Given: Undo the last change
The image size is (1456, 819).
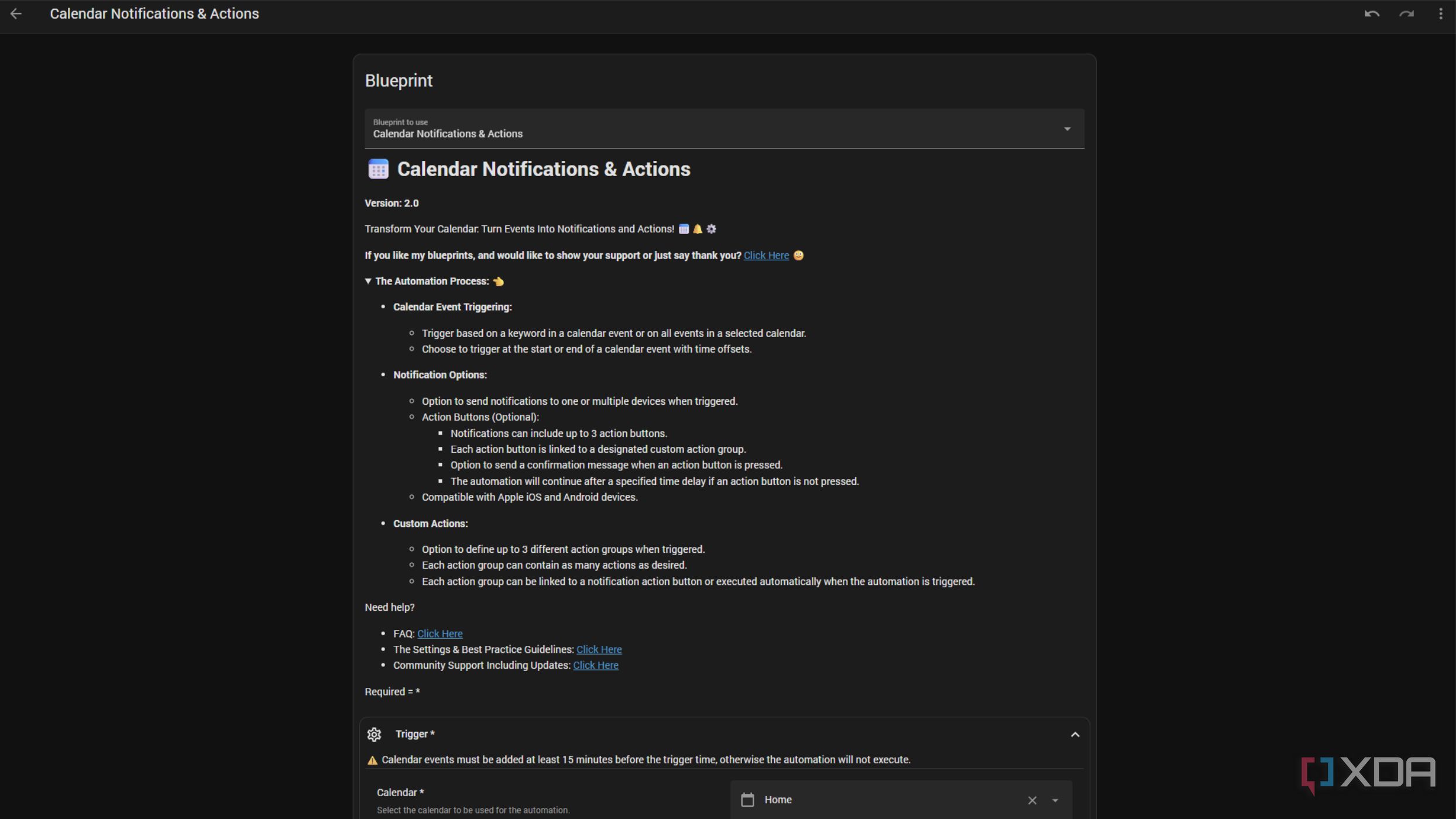Looking at the screenshot, I should point(1372,13).
